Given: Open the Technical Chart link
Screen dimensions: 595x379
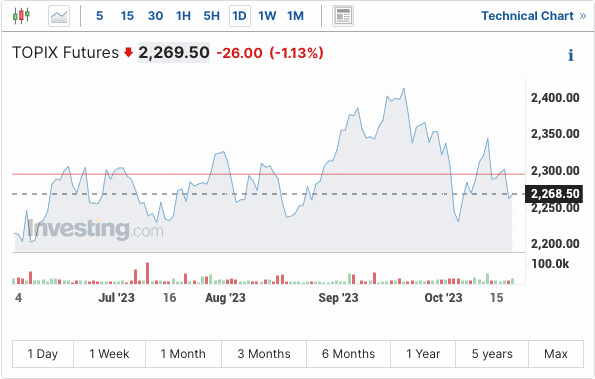Looking at the screenshot, I should [x=534, y=16].
